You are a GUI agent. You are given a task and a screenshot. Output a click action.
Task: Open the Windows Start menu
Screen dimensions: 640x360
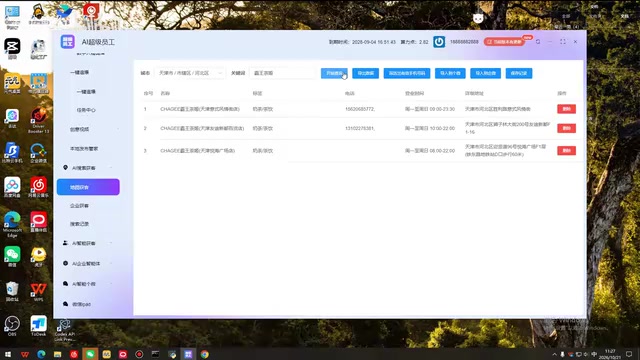pos(8,354)
